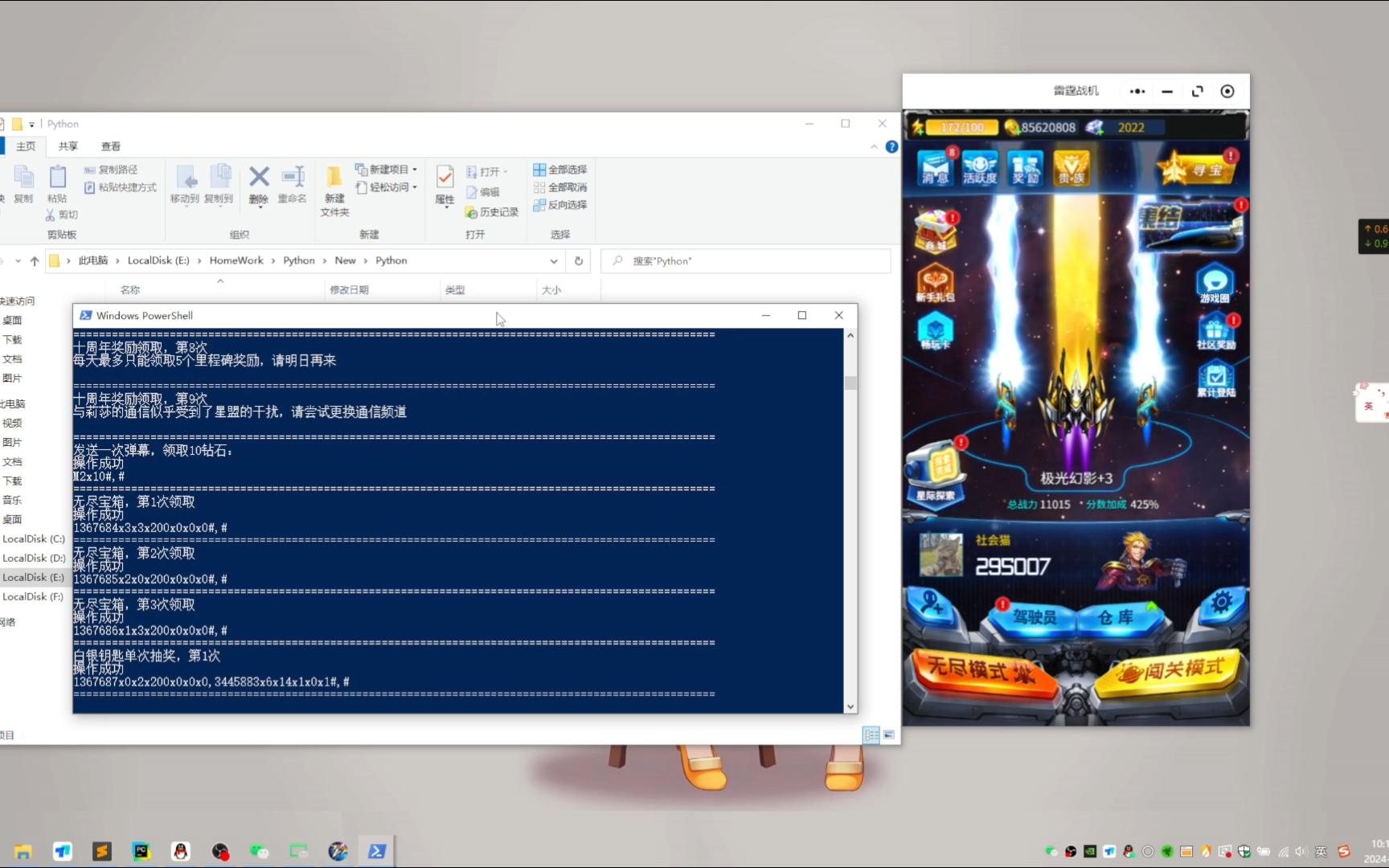Image resolution: width=1389 pixels, height=868 pixels.
Task: Open the 贵族 VIP icon
Action: point(1071,167)
